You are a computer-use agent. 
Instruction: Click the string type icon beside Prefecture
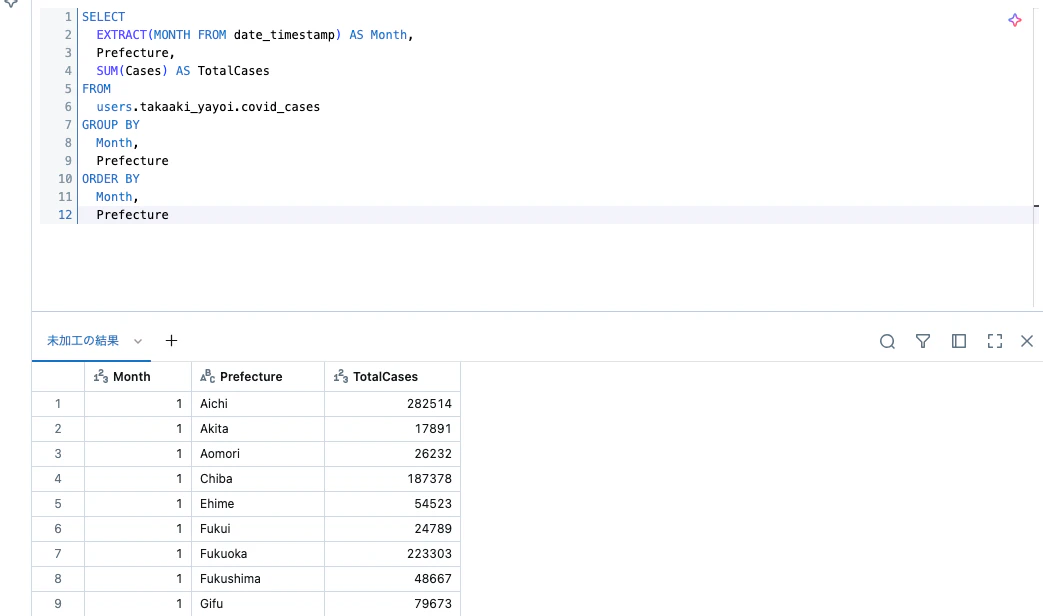click(x=208, y=377)
